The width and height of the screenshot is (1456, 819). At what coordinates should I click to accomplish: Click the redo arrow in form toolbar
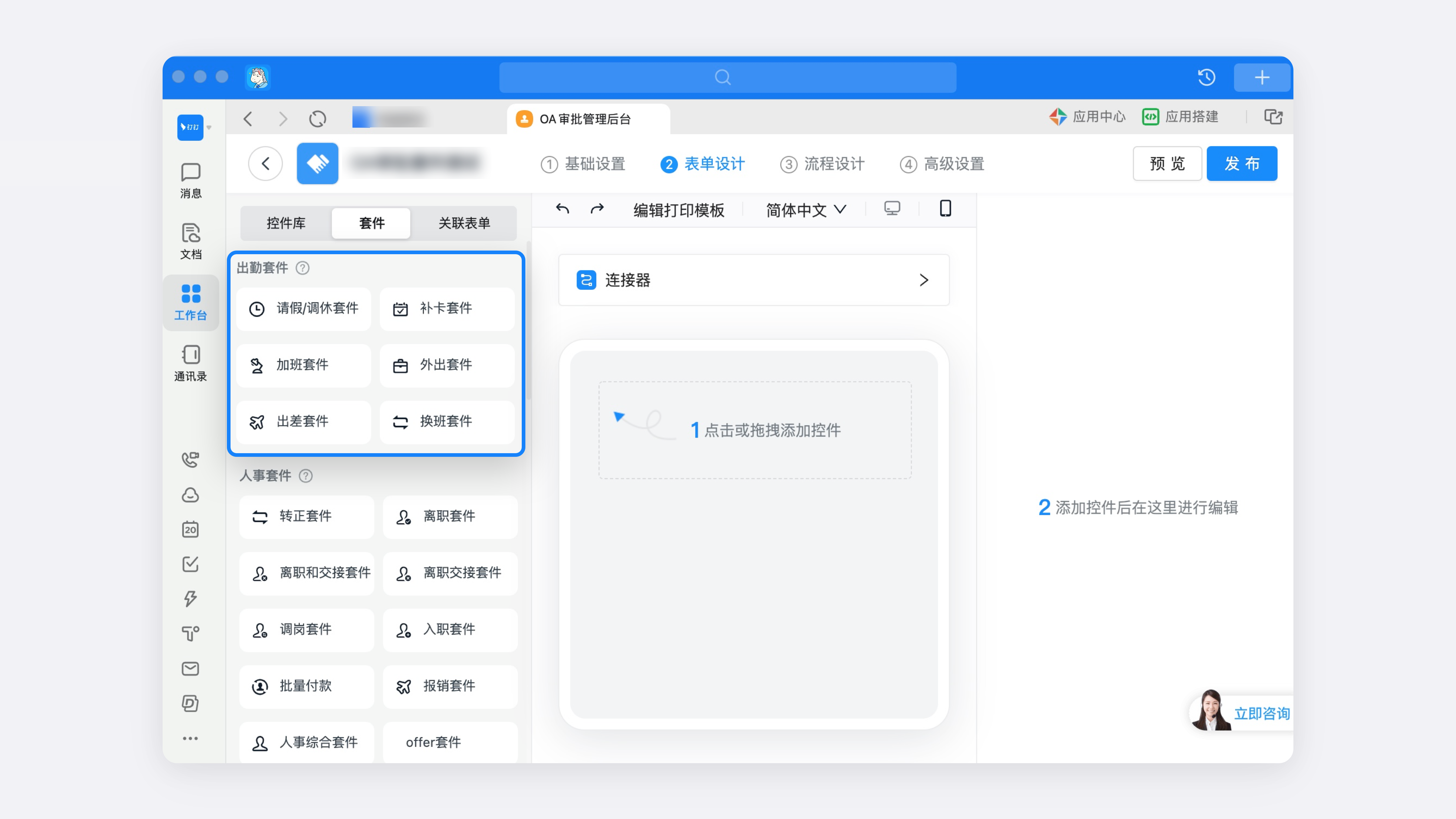pos(597,209)
